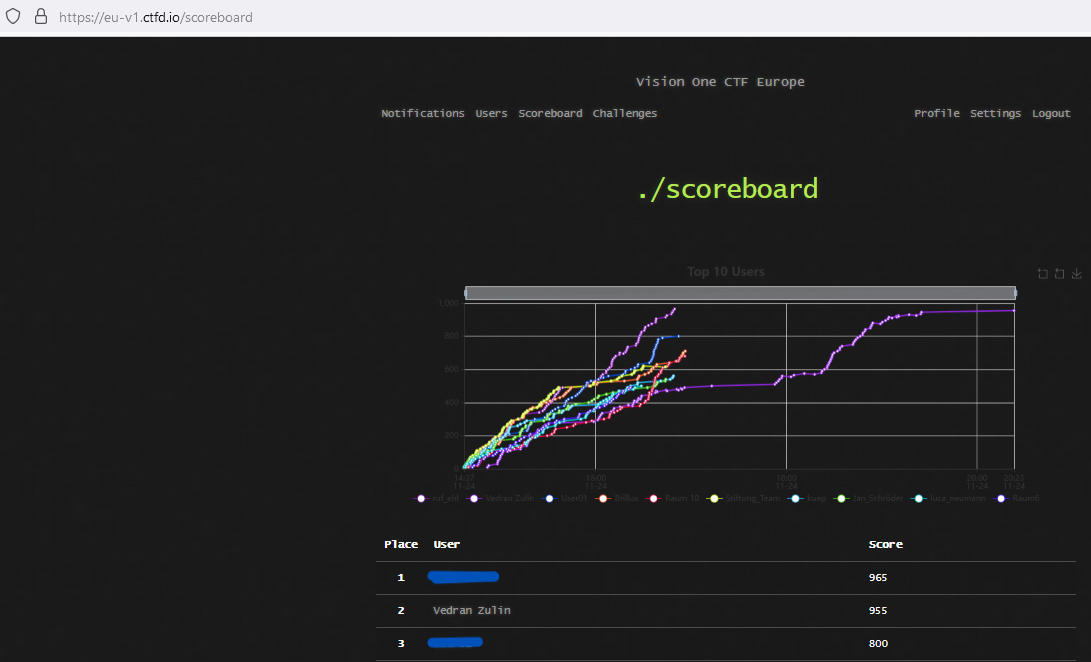Select the chart zoom-selection tool icon

point(1041,273)
